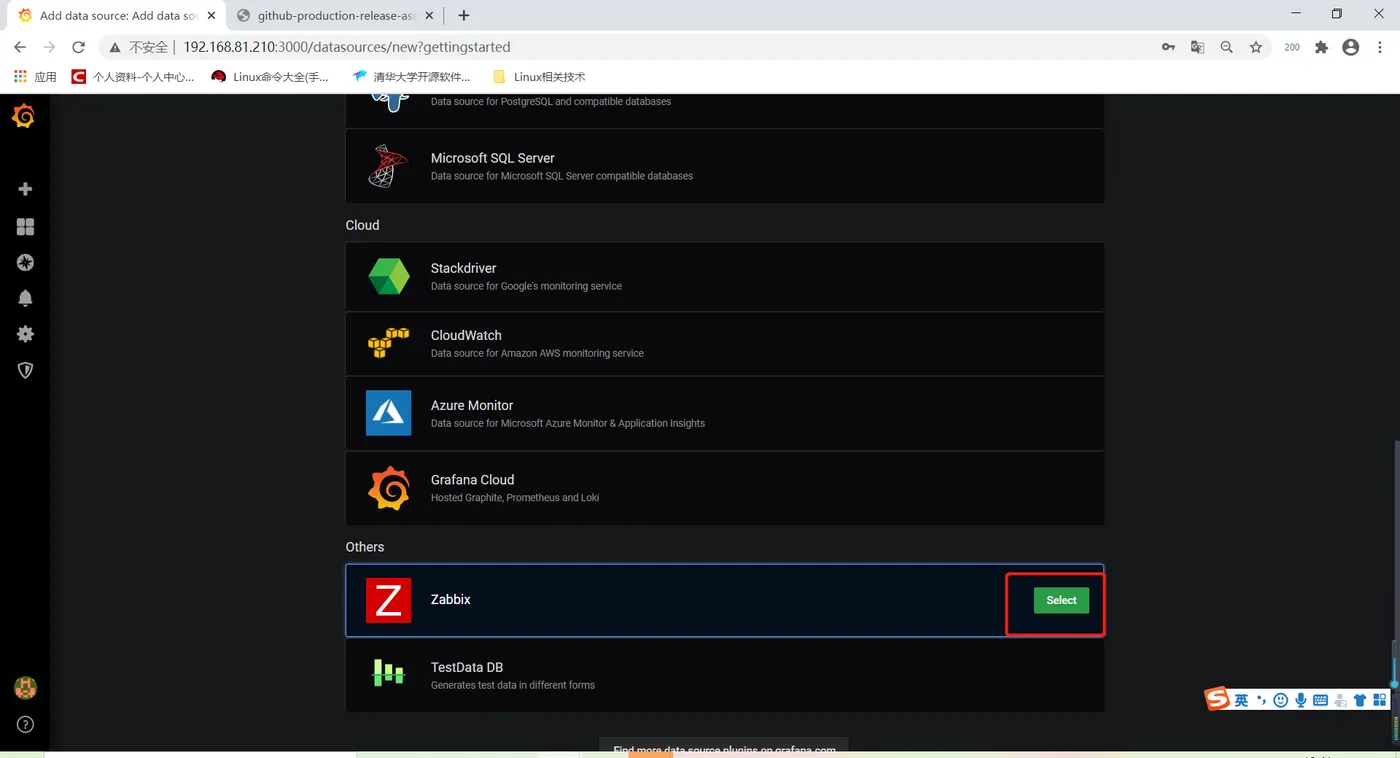
Task: Click the Sogou input S logo
Action: [1217, 699]
